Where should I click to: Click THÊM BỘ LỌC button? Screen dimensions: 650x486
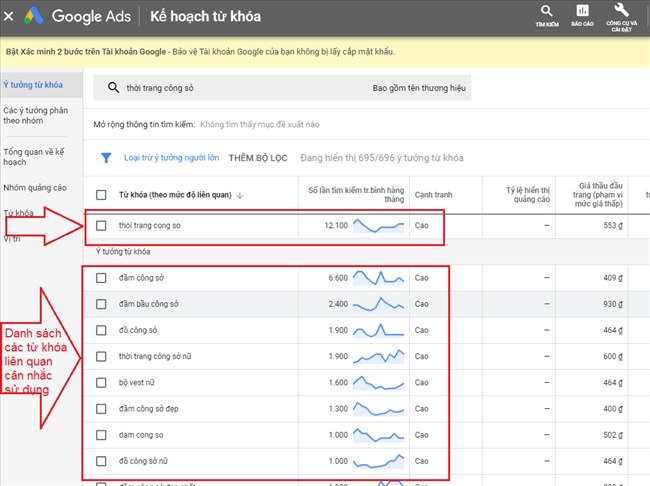pyautogui.click(x=258, y=158)
